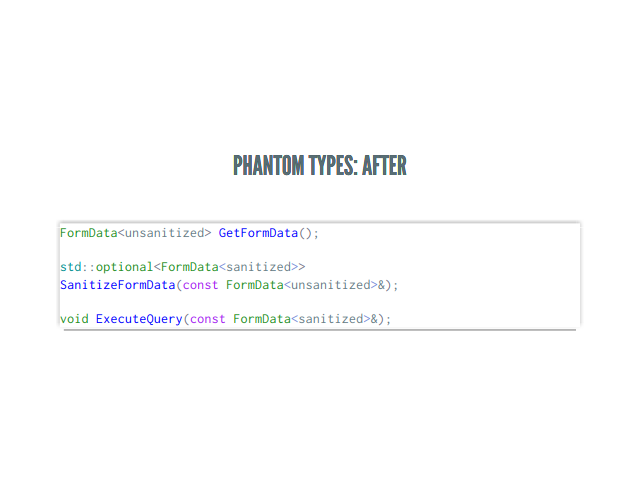This screenshot has height=494, width=640.
Task: Click std in the std::optional line
Action: [71, 267]
